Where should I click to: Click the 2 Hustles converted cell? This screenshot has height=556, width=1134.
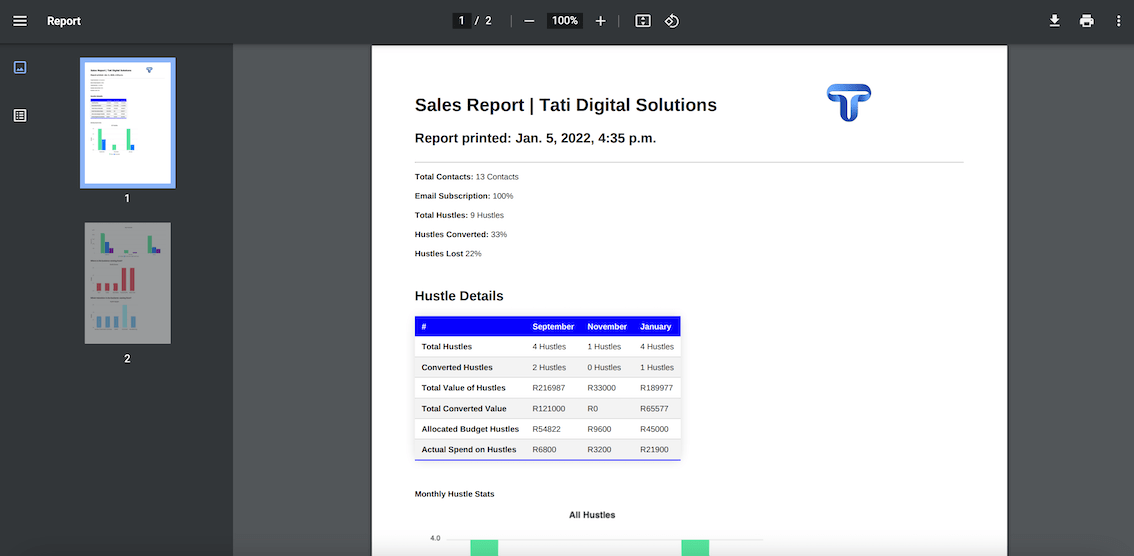549,367
